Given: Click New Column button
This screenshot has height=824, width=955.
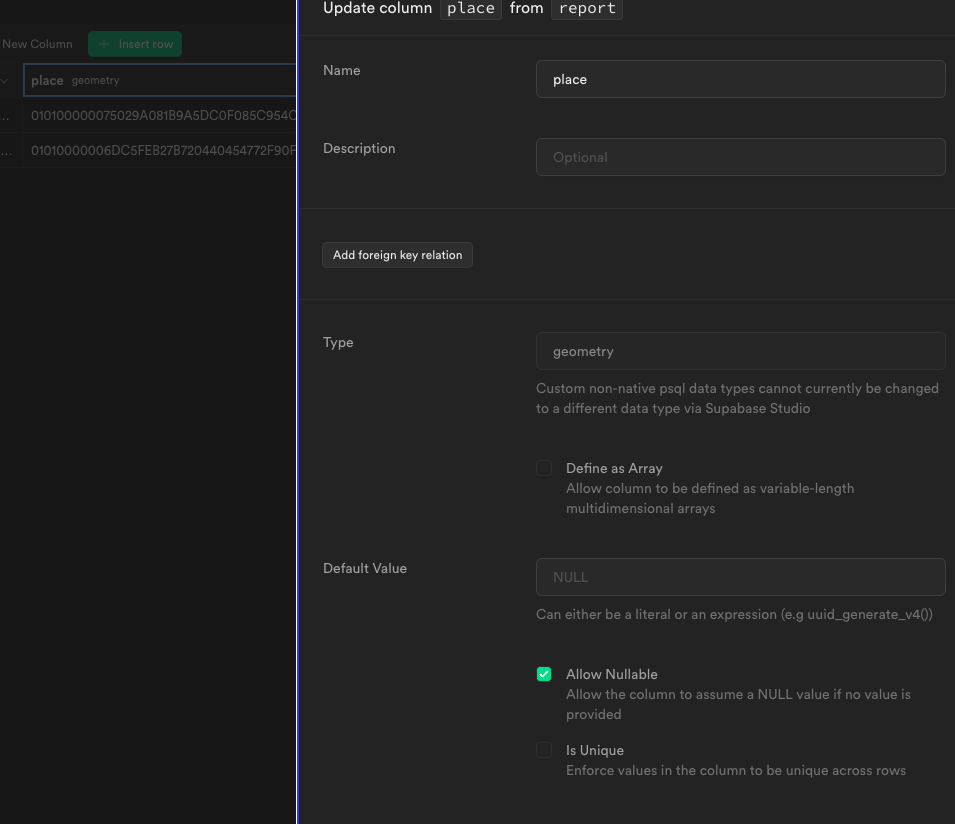Looking at the screenshot, I should (37, 44).
